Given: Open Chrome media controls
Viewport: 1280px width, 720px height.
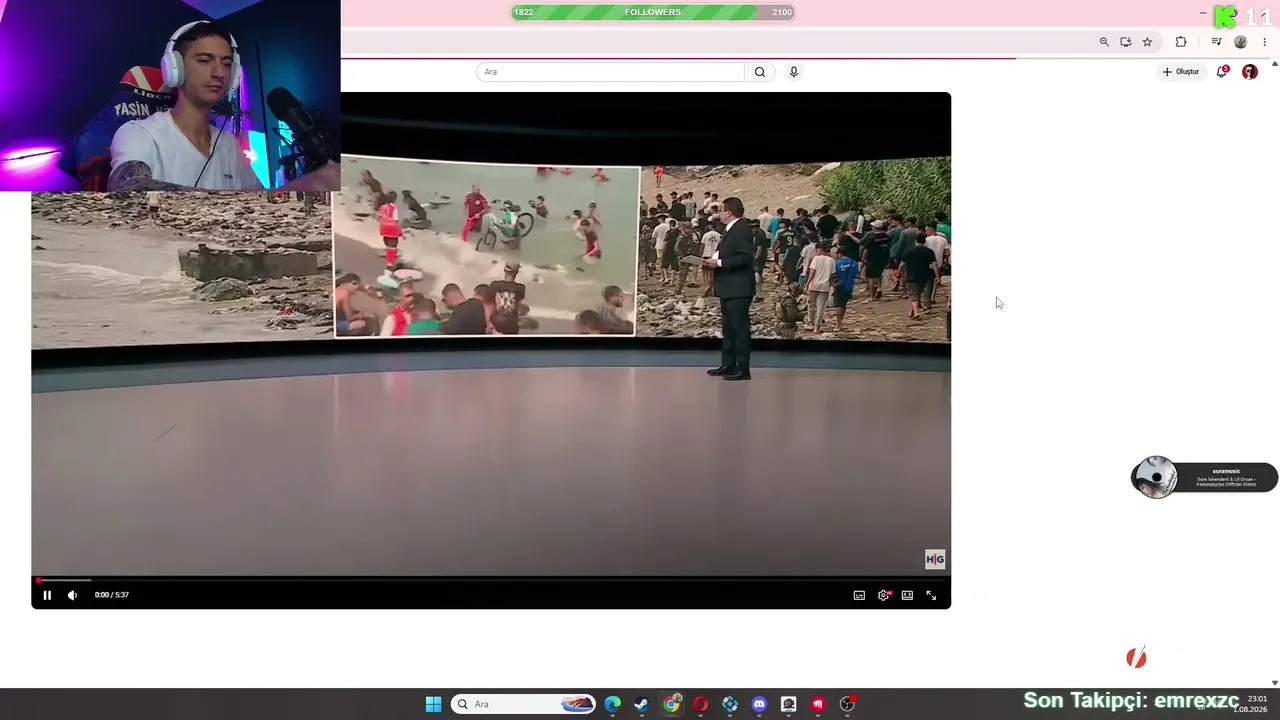Looking at the screenshot, I should click(1216, 42).
